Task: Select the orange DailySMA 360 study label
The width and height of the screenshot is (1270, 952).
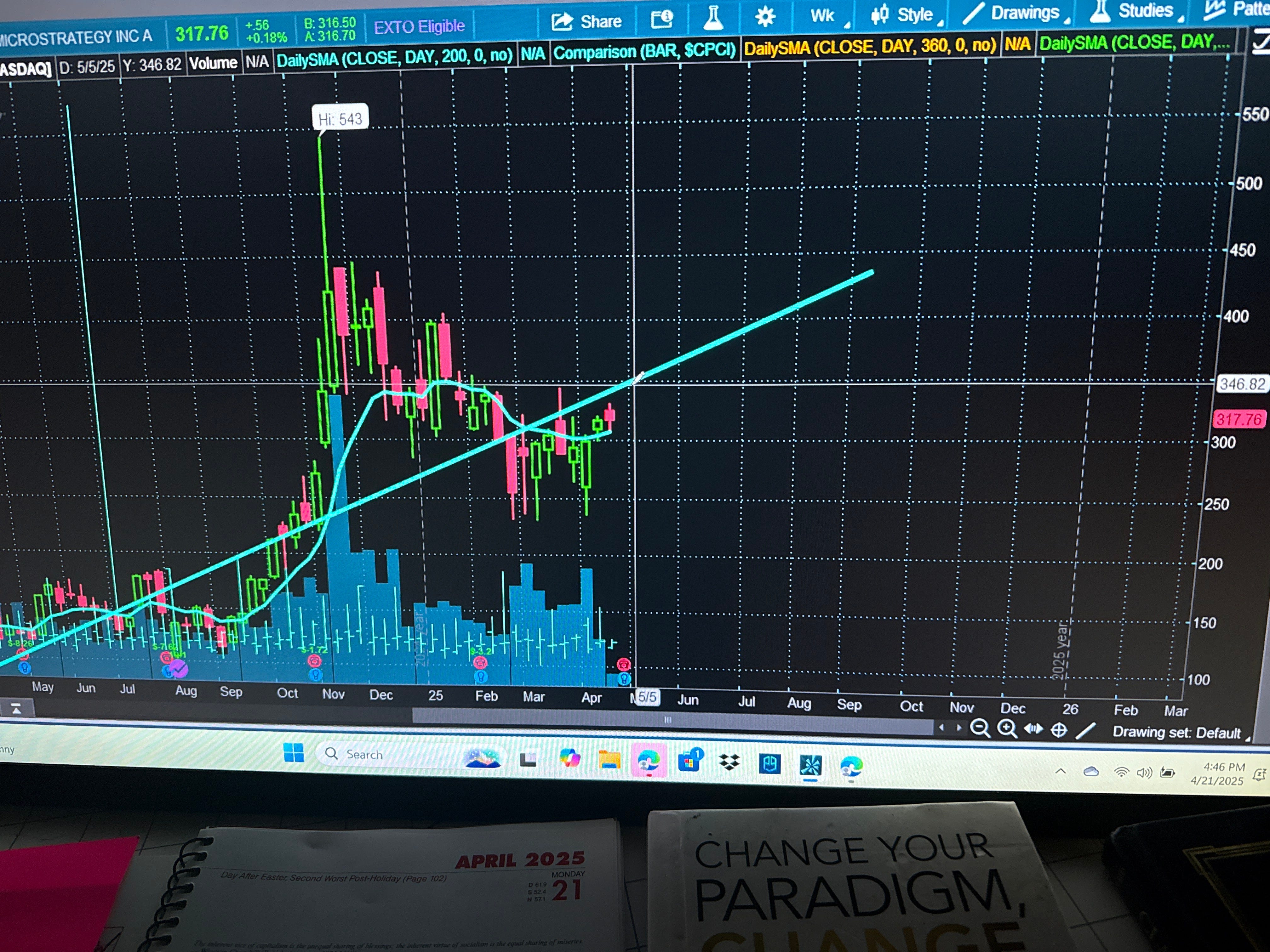Action: 870,47
